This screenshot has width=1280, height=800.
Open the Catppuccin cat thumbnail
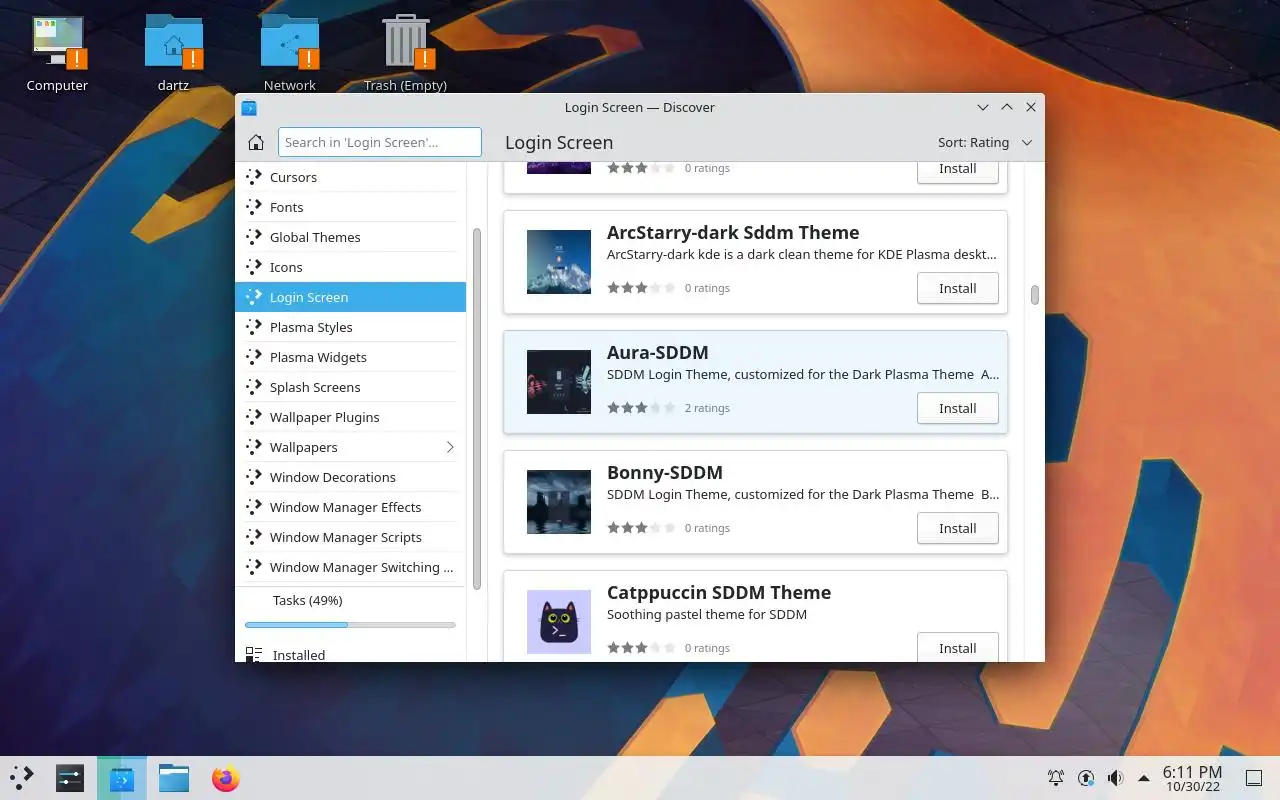pos(559,622)
